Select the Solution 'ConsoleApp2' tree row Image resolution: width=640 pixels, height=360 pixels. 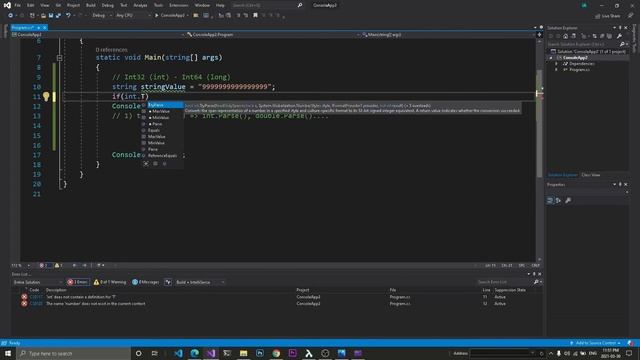(x=588, y=51)
